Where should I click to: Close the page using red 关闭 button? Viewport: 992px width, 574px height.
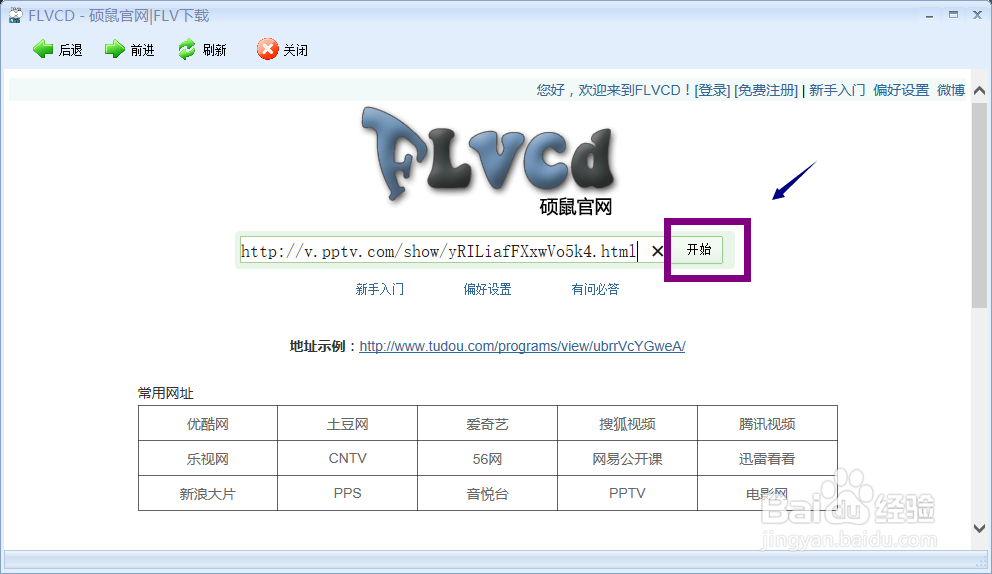pyautogui.click(x=282, y=49)
